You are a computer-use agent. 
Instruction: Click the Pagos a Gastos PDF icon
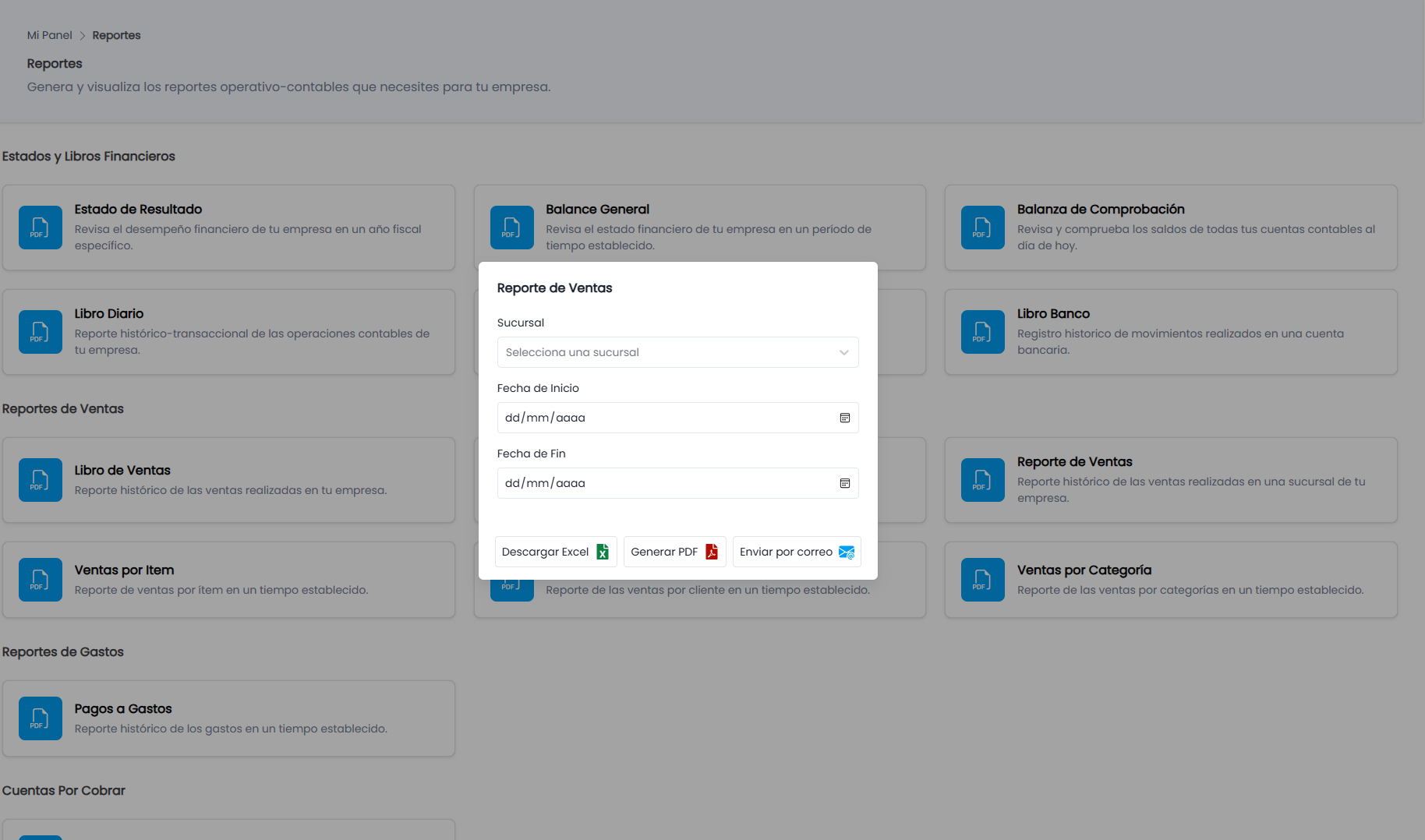41,718
